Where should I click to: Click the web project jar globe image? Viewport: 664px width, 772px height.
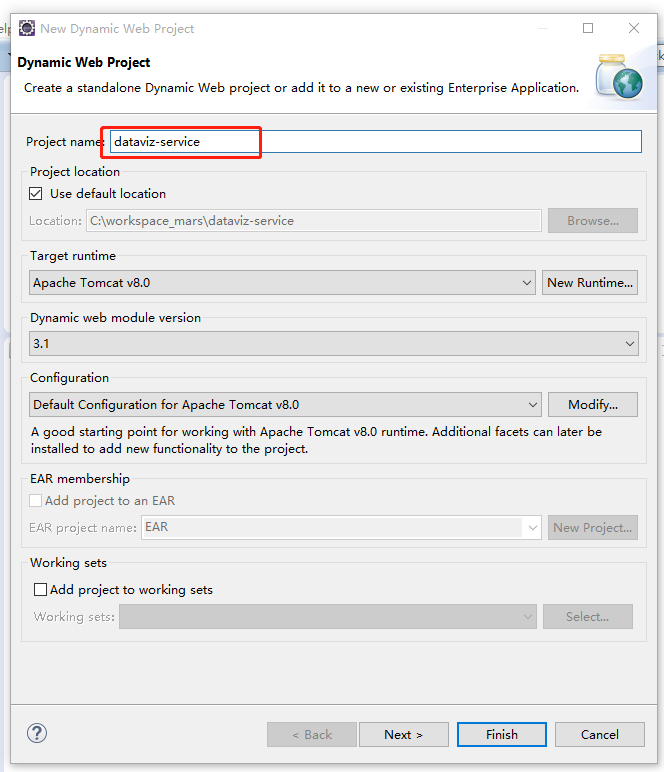619,77
